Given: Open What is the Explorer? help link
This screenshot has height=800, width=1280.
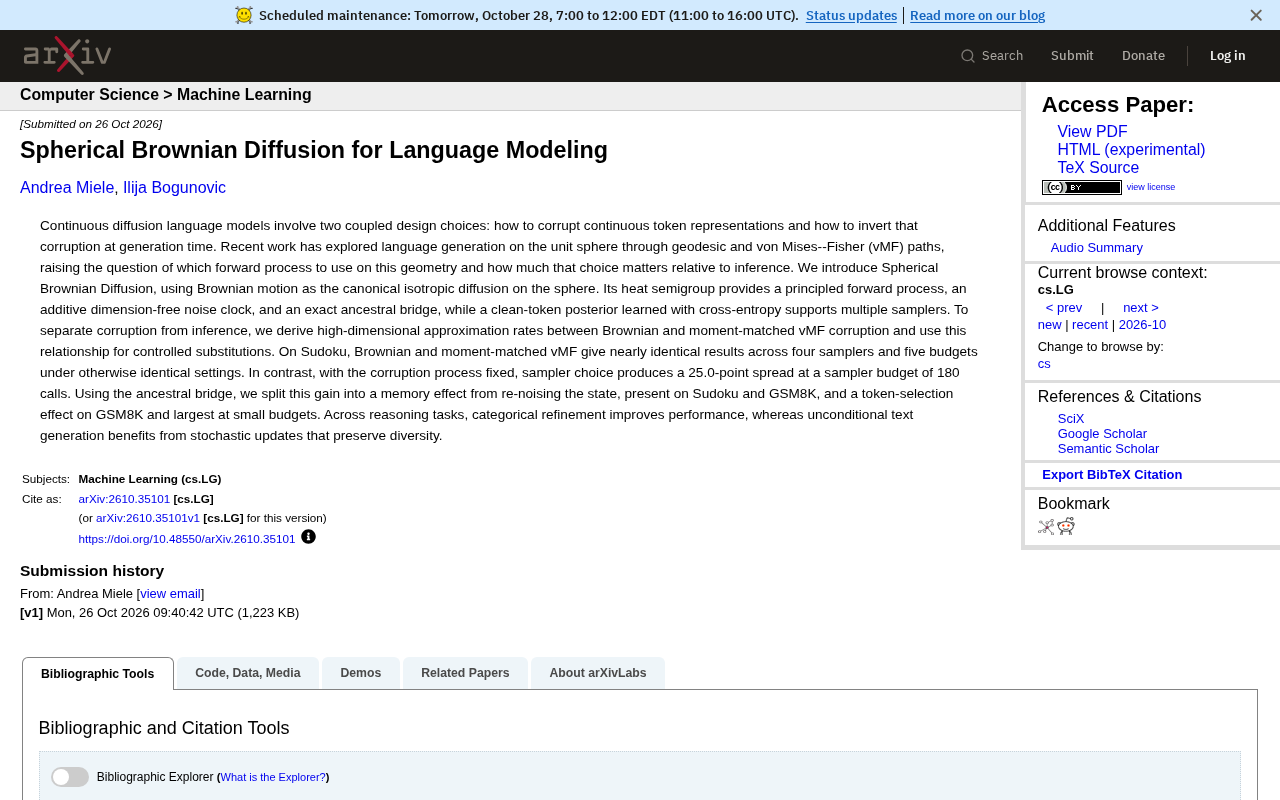Looking at the screenshot, I should (x=273, y=777).
